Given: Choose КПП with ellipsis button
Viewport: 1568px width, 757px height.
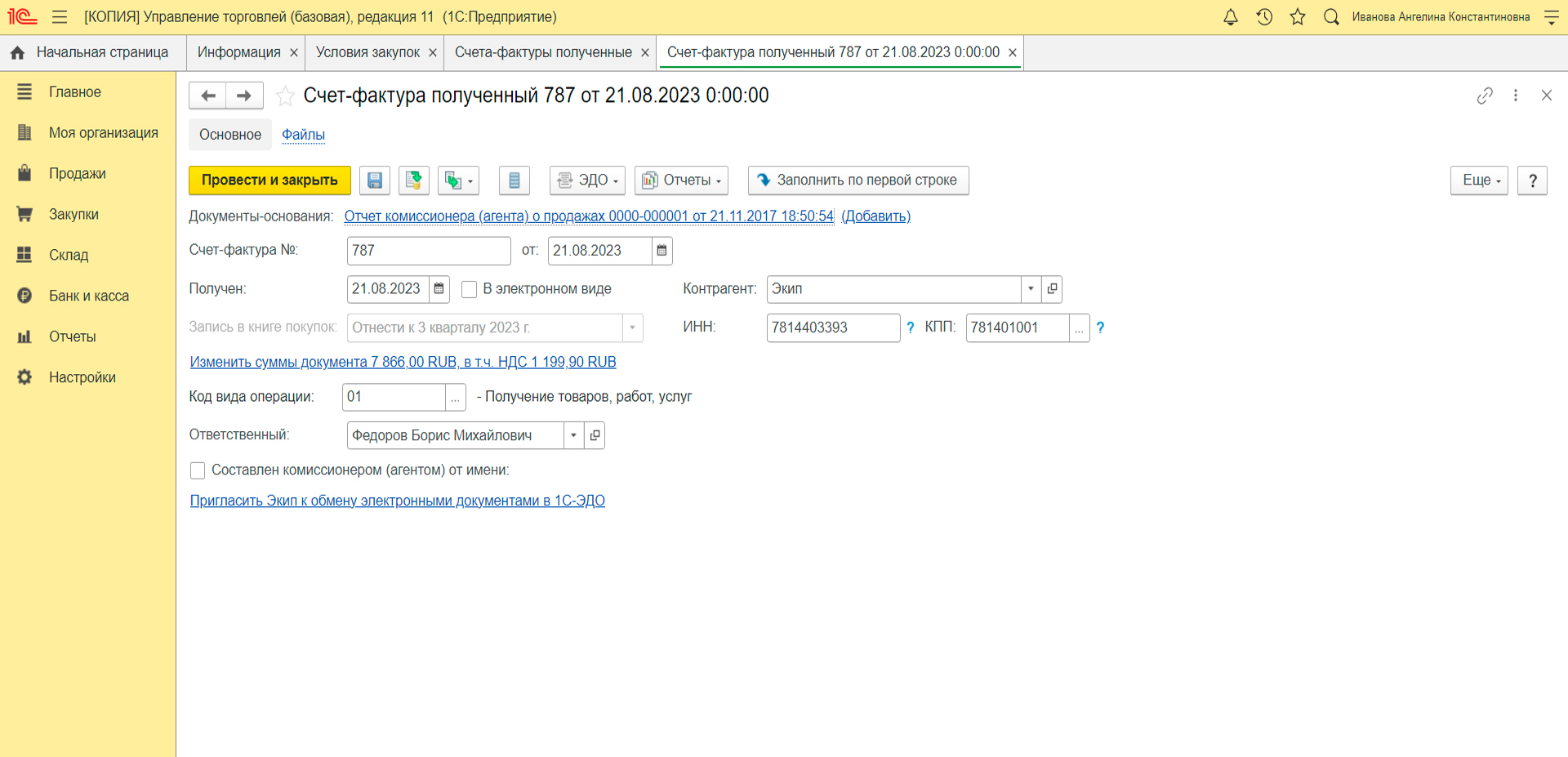Looking at the screenshot, I should click(1080, 328).
